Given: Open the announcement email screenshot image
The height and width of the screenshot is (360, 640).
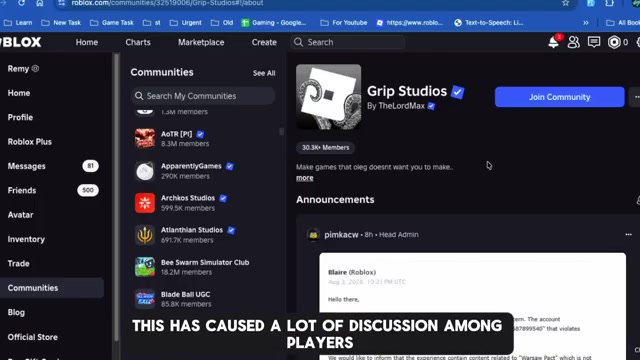Looking at the screenshot, I should pos(473,306).
